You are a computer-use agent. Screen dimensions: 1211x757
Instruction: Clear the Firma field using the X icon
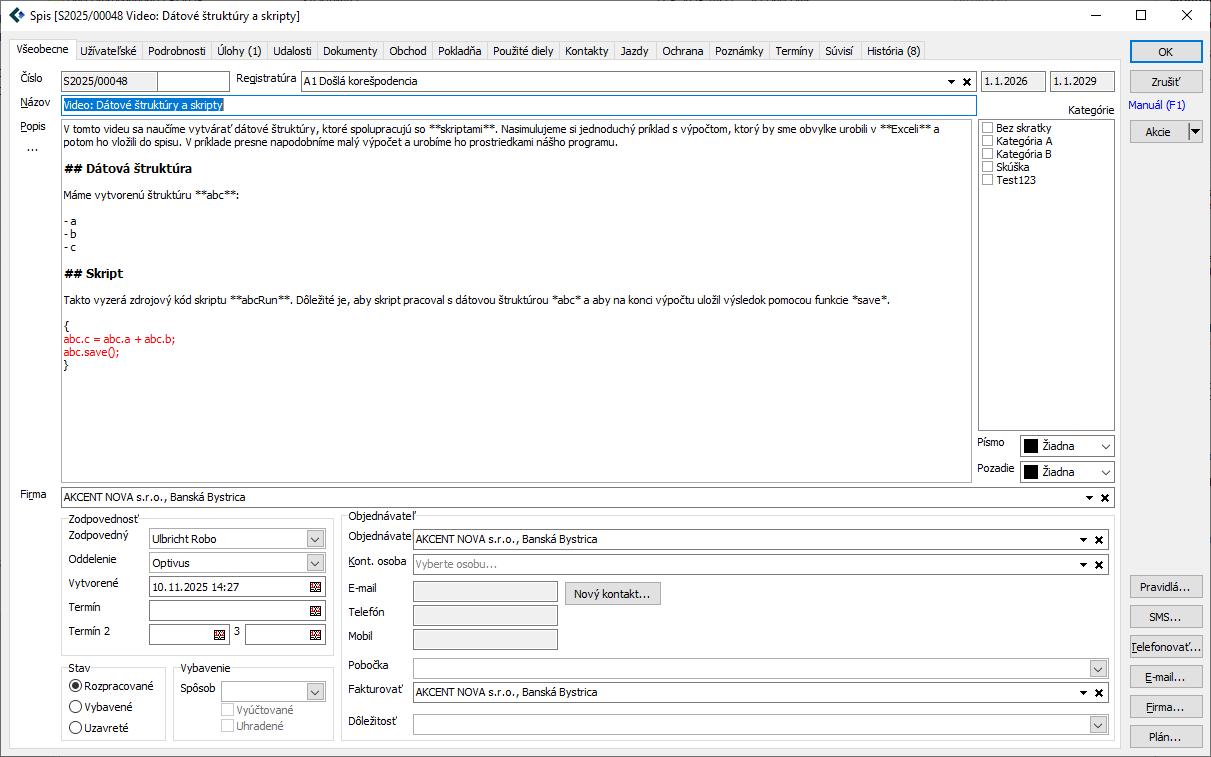(1105, 498)
